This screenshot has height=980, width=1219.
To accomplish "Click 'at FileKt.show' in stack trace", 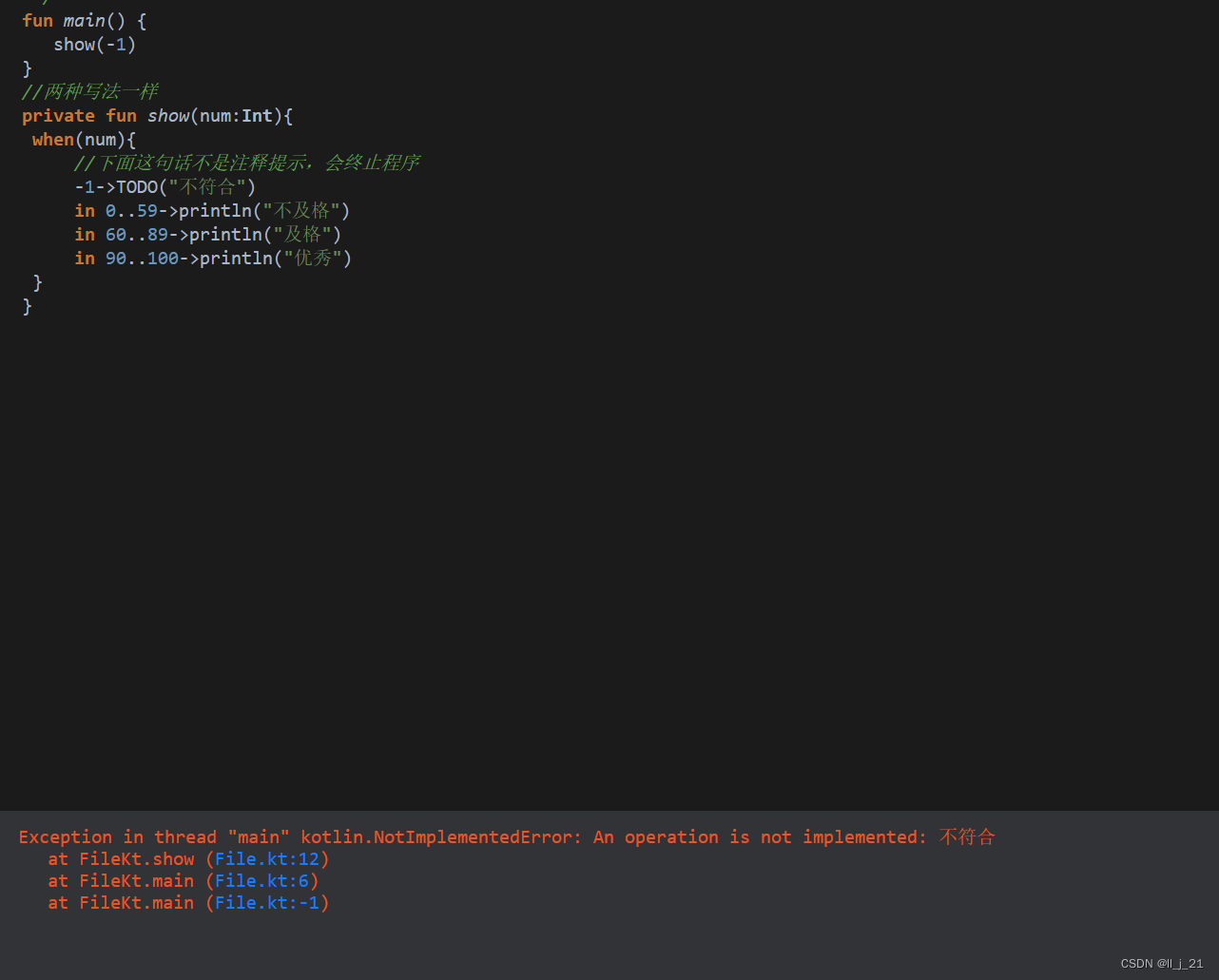I will [x=121, y=859].
